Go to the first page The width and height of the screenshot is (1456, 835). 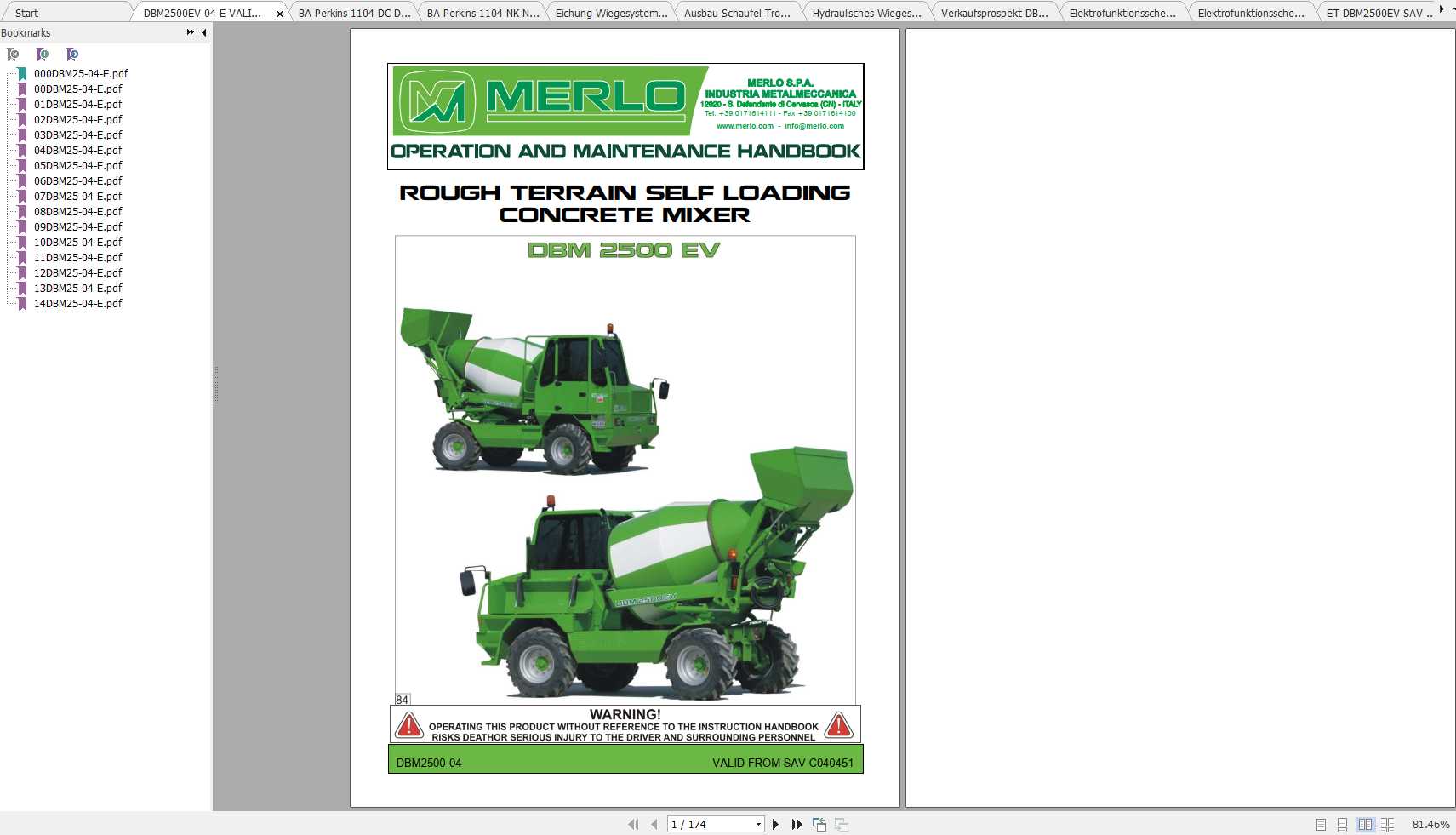pyautogui.click(x=633, y=824)
